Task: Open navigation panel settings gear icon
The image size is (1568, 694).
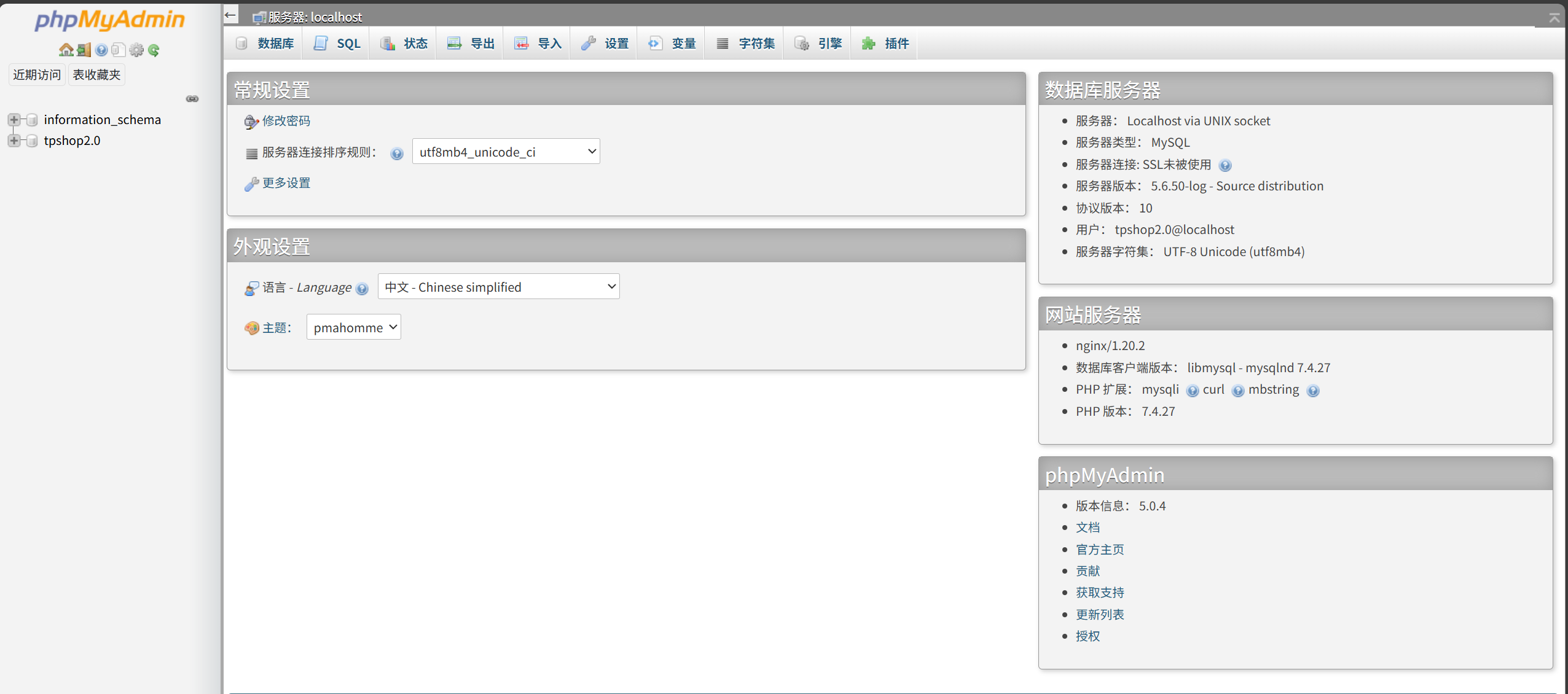Action: pos(136,50)
